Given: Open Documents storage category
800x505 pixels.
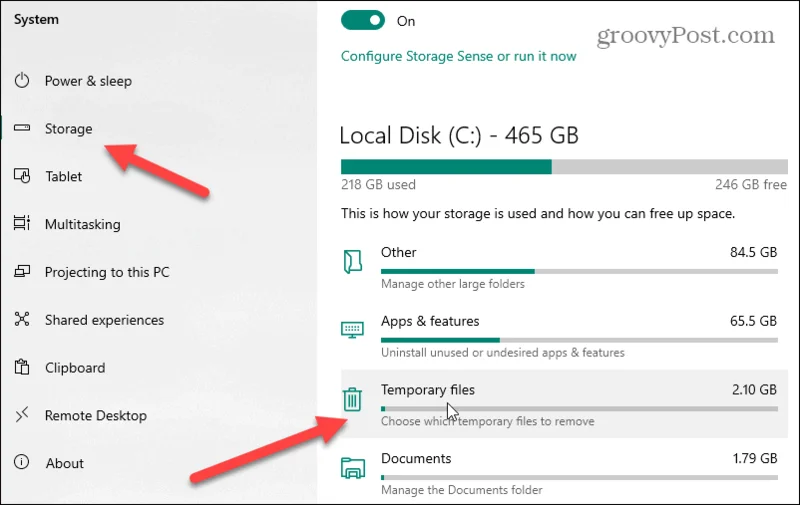Looking at the screenshot, I should (x=564, y=473).
